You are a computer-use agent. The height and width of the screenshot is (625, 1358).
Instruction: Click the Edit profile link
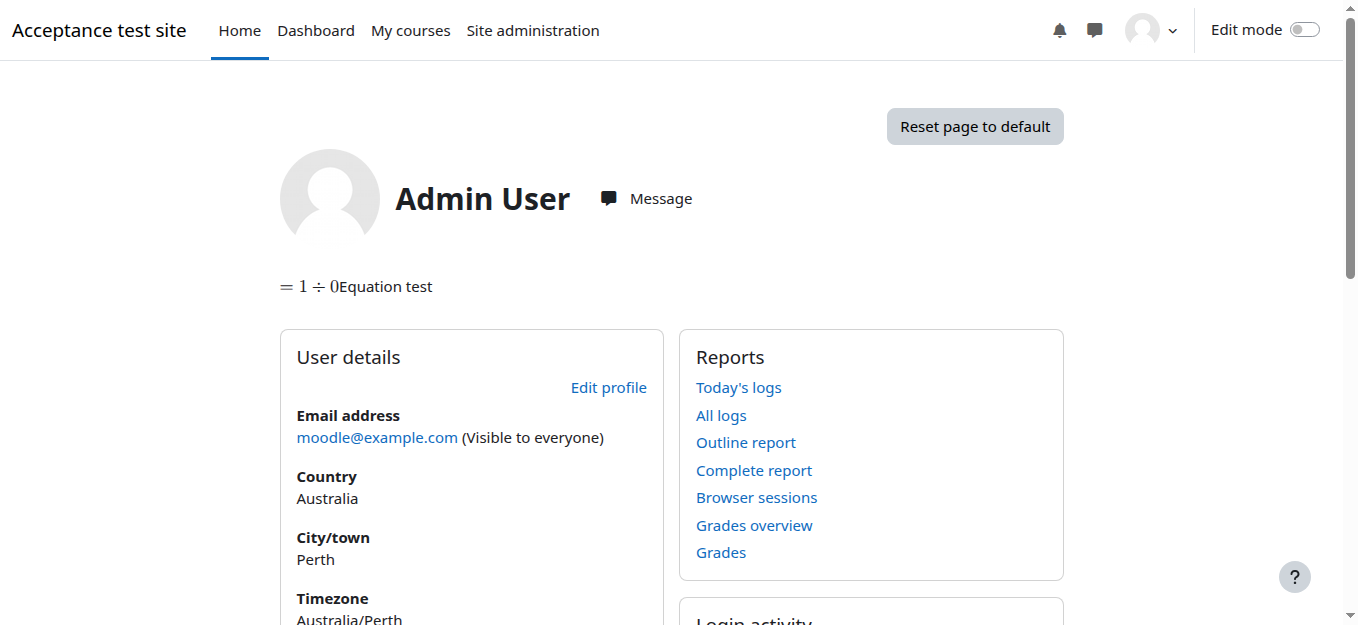click(x=608, y=388)
